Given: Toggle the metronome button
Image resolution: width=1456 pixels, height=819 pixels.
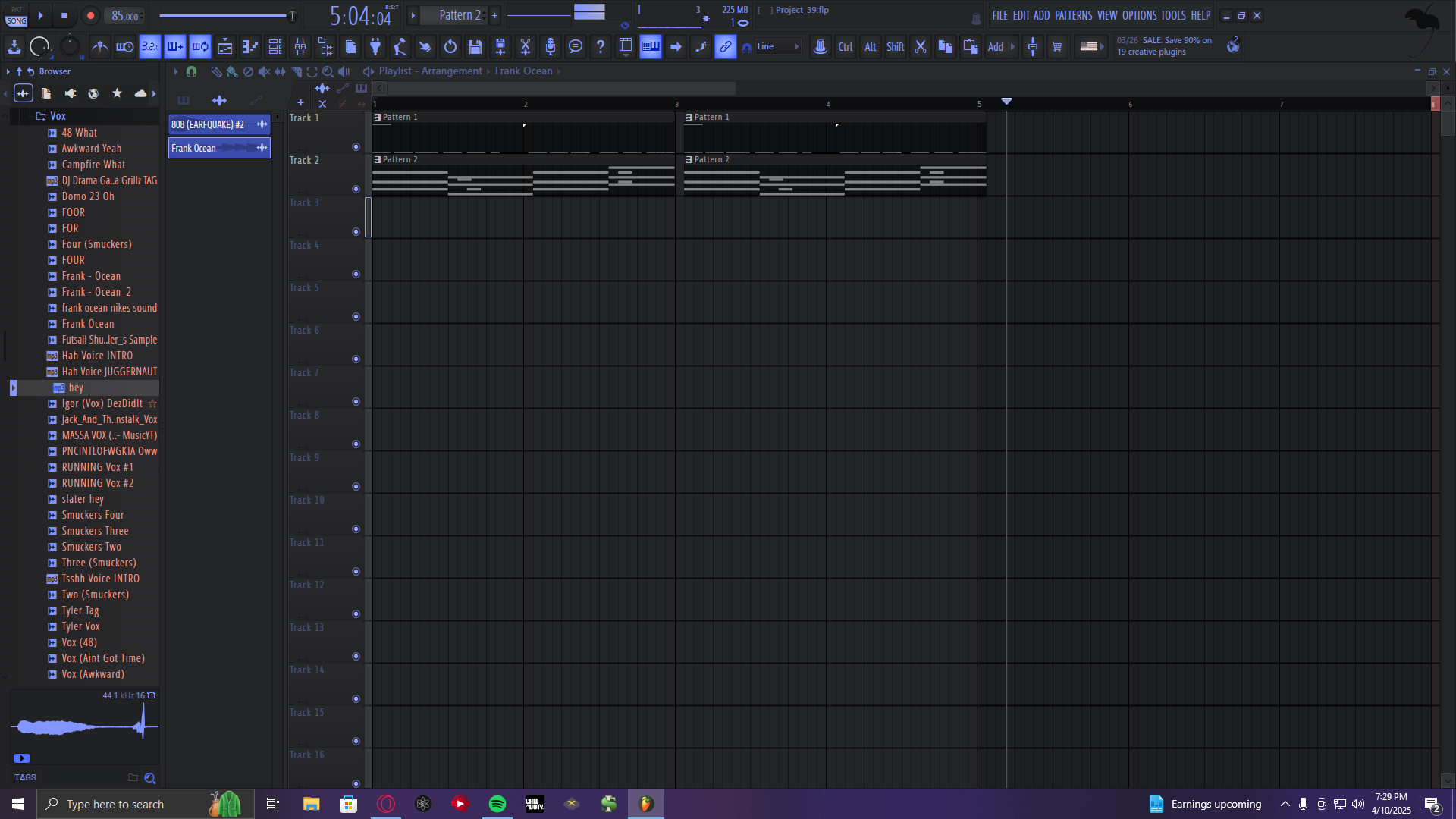Looking at the screenshot, I should click(x=99, y=47).
